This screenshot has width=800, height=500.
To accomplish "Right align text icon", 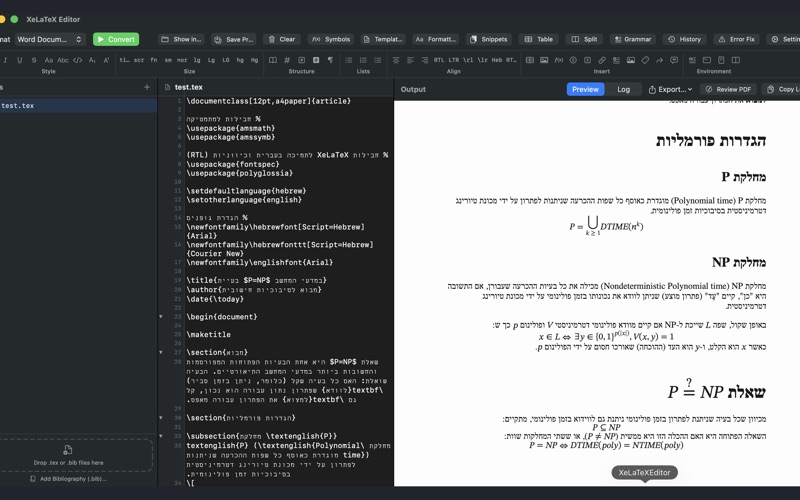I will tap(424, 60).
